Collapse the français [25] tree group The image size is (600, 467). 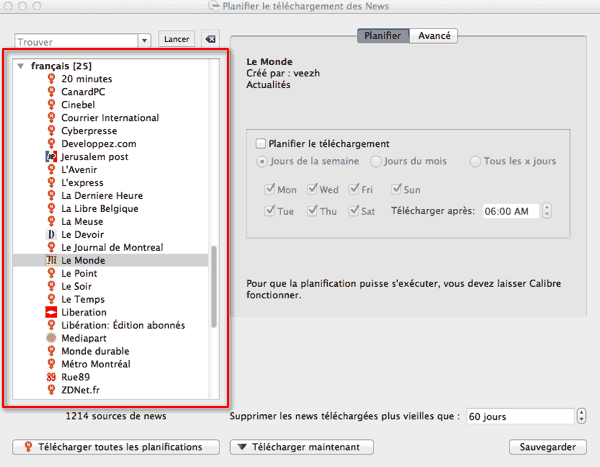[21, 66]
